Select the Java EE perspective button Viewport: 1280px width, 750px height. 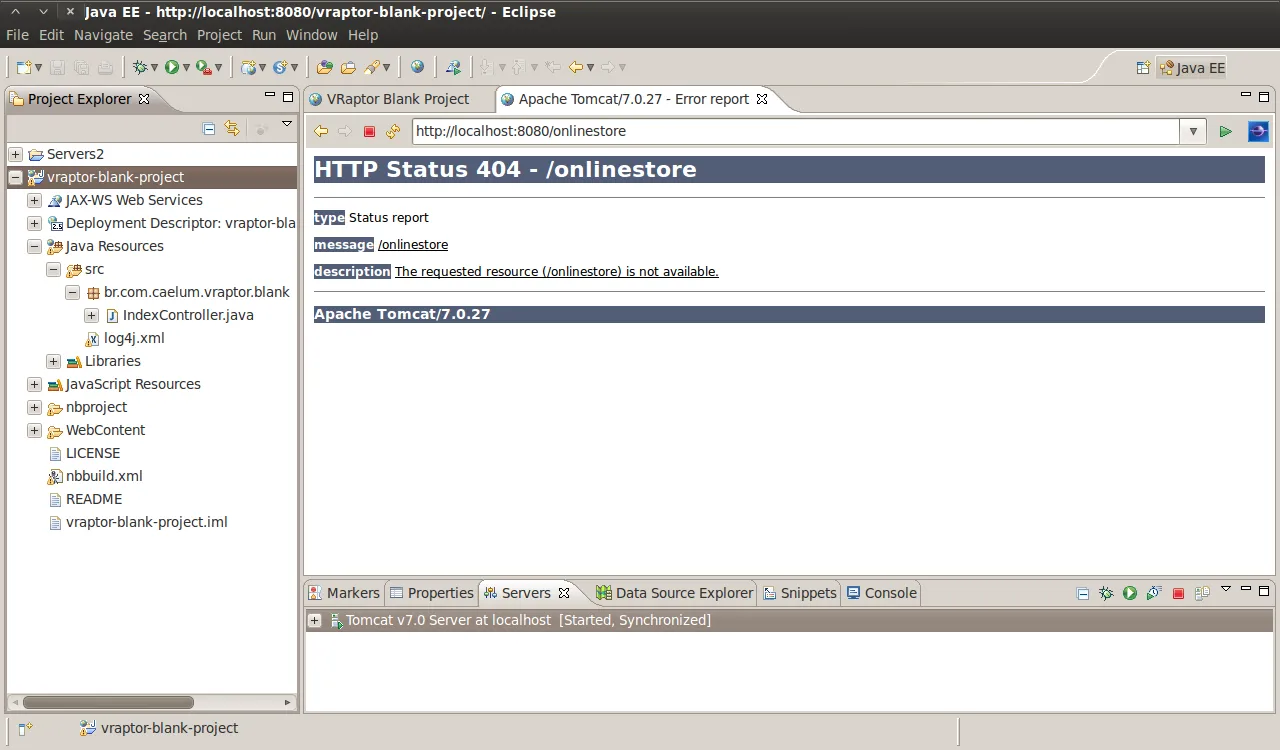coord(1191,68)
